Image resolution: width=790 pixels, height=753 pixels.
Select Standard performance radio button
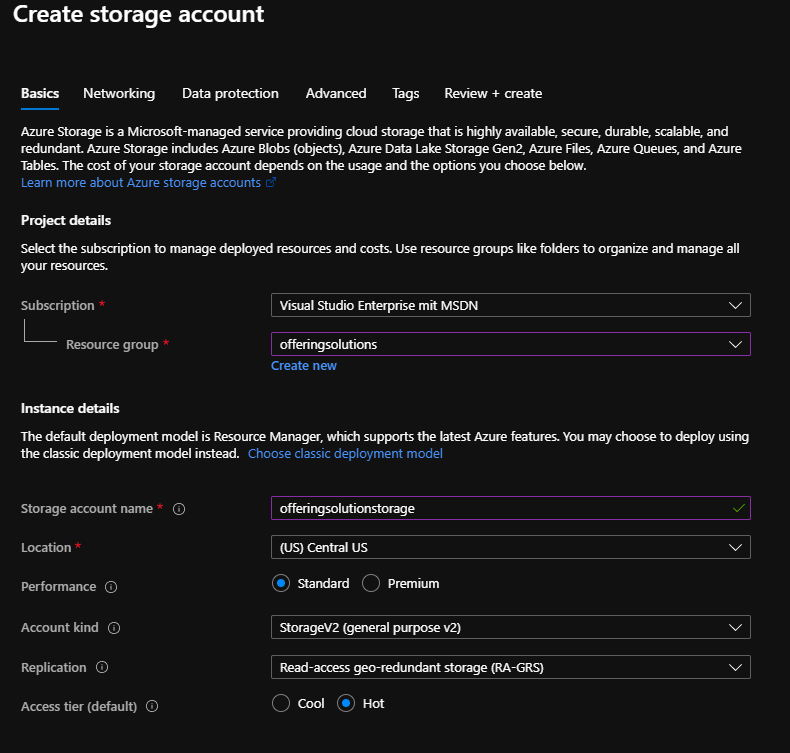tap(281, 583)
